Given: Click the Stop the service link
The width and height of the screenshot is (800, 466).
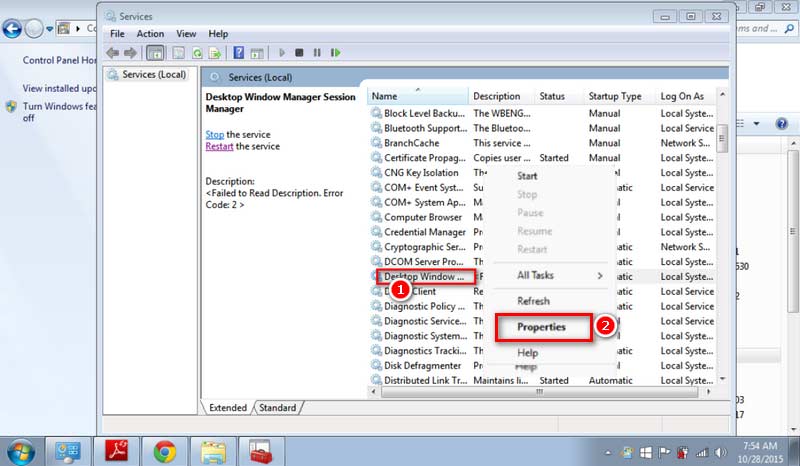Looking at the screenshot, I should [x=214, y=135].
